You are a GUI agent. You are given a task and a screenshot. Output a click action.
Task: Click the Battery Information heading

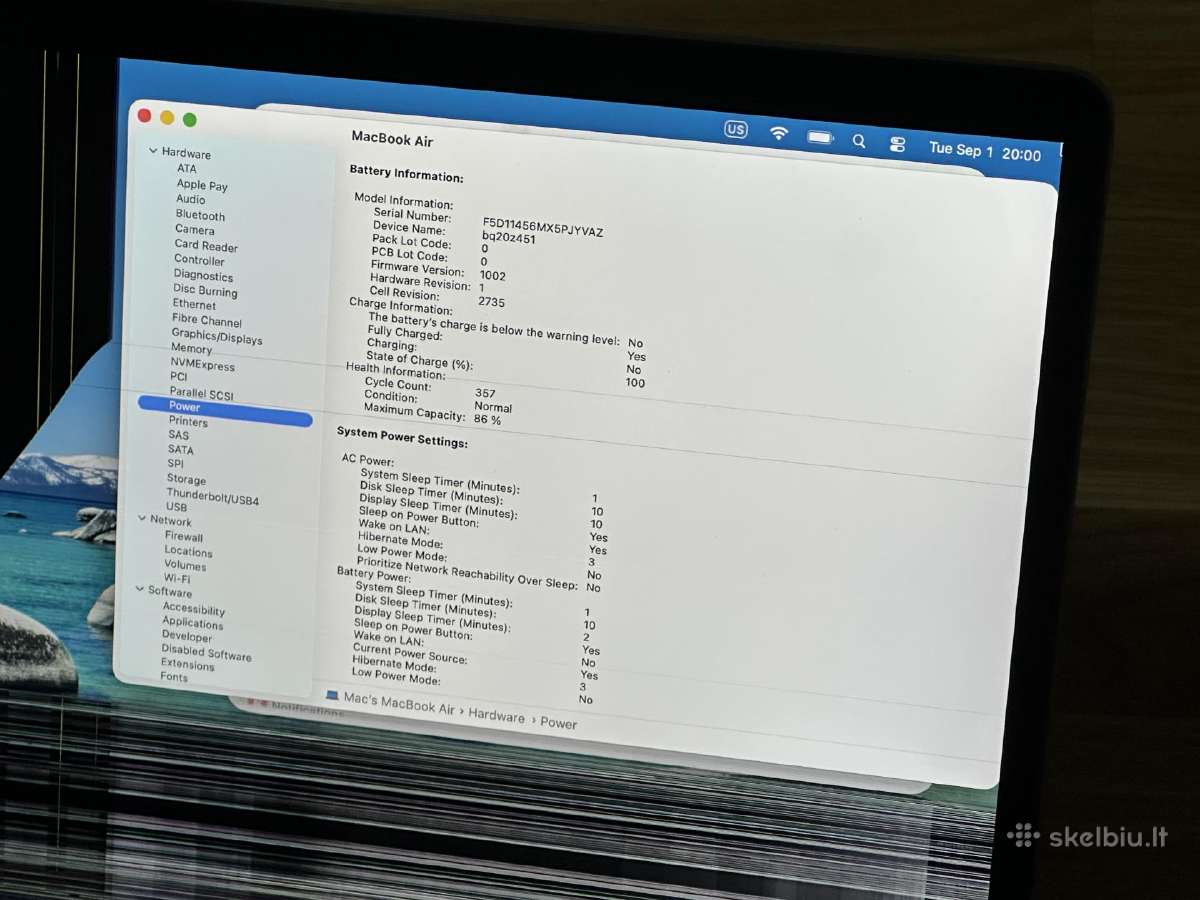pyautogui.click(x=406, y=175)
